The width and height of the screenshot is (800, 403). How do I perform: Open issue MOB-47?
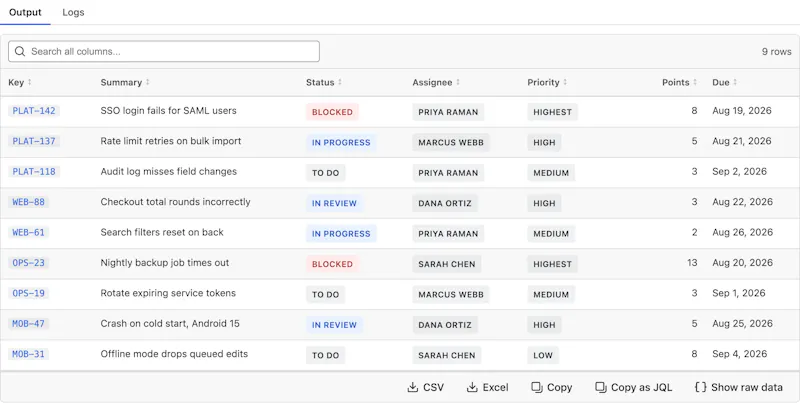(29, 323)
